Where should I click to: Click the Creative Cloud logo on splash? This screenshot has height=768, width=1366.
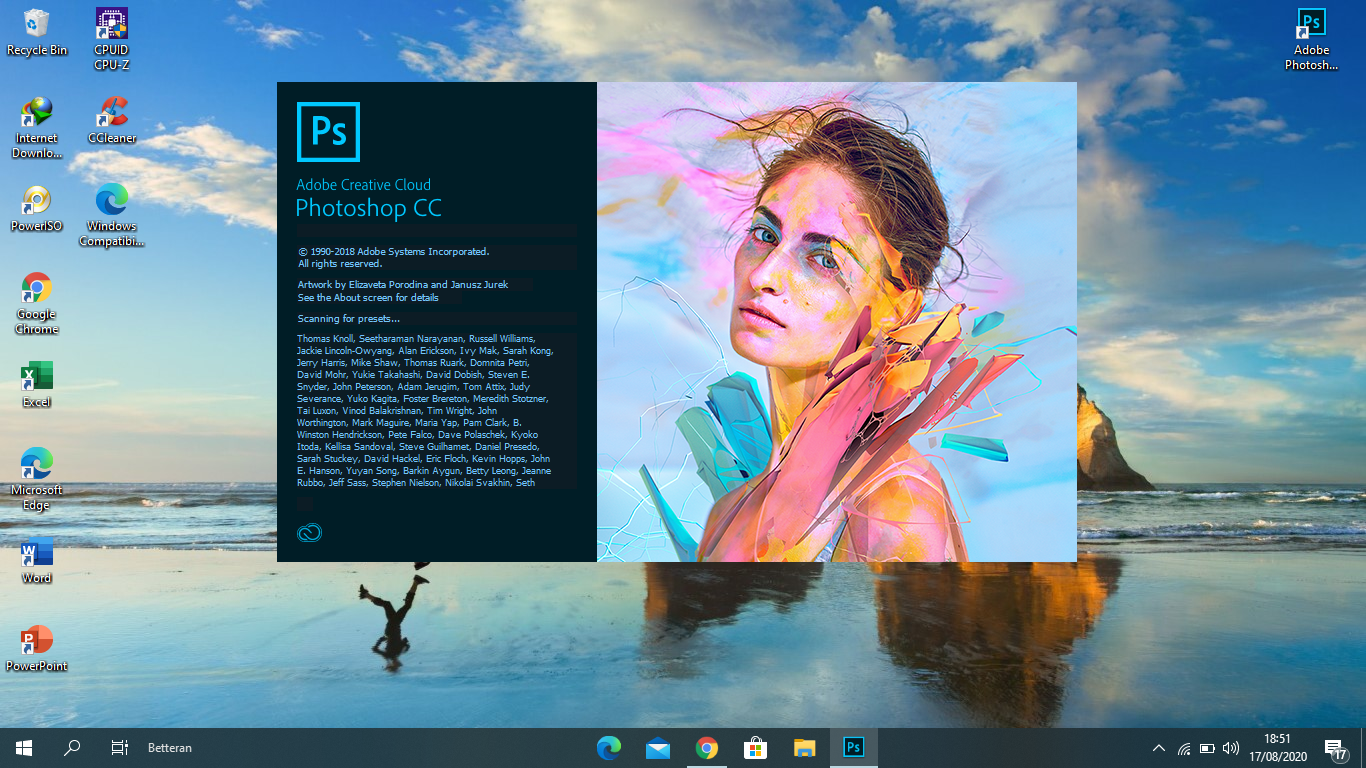click(309, 533)
